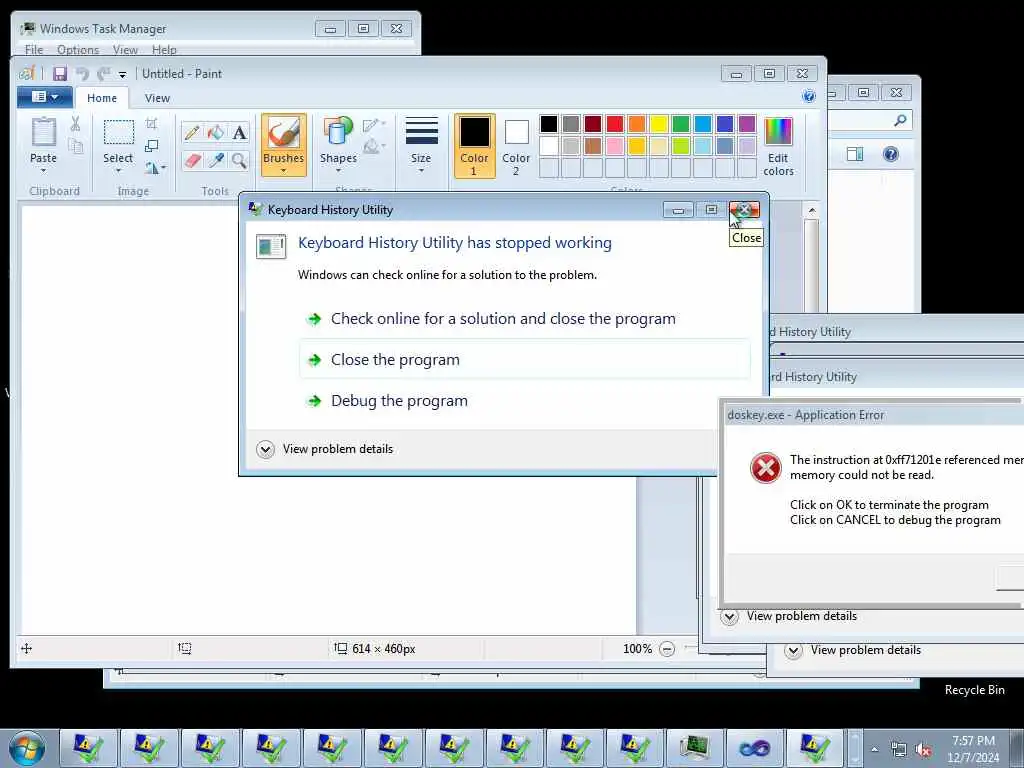Switch to the View ribbon tab in Paint
Viewport: 1024px width, 768px height.
point(157,98)
